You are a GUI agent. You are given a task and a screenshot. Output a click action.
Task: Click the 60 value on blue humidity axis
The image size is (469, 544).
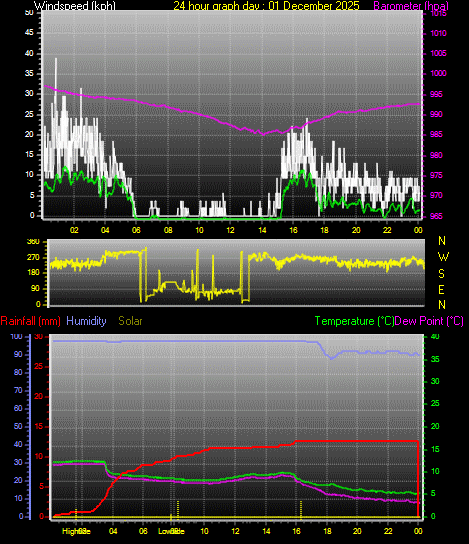tap(18, 408)
